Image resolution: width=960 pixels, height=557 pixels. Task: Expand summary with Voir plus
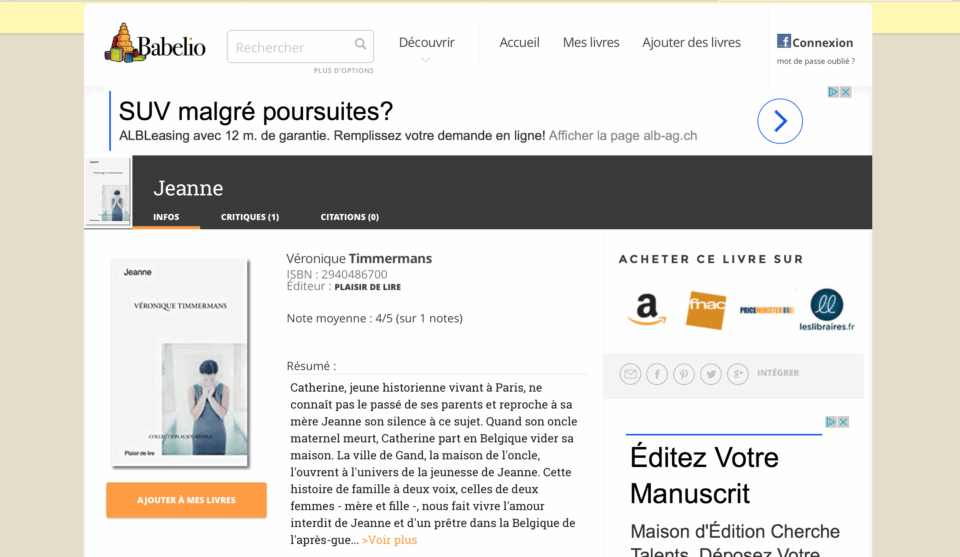tap(389, 540)
